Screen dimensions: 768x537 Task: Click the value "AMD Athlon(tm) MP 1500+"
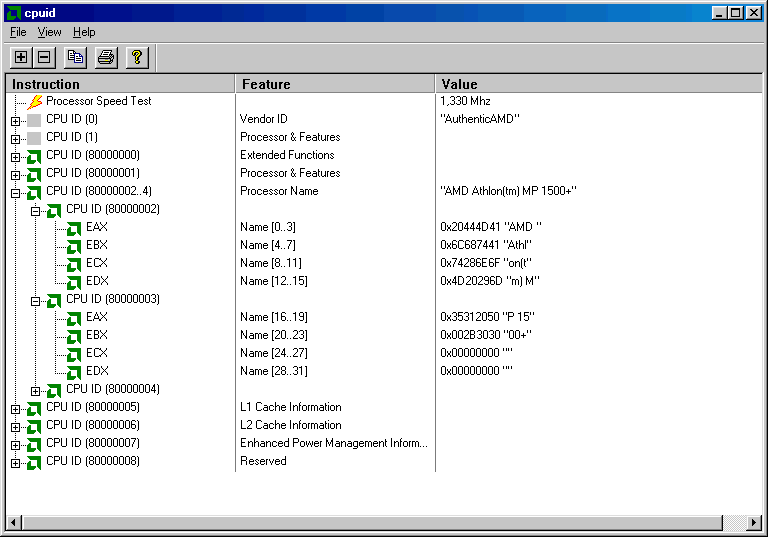click(508, 191)
